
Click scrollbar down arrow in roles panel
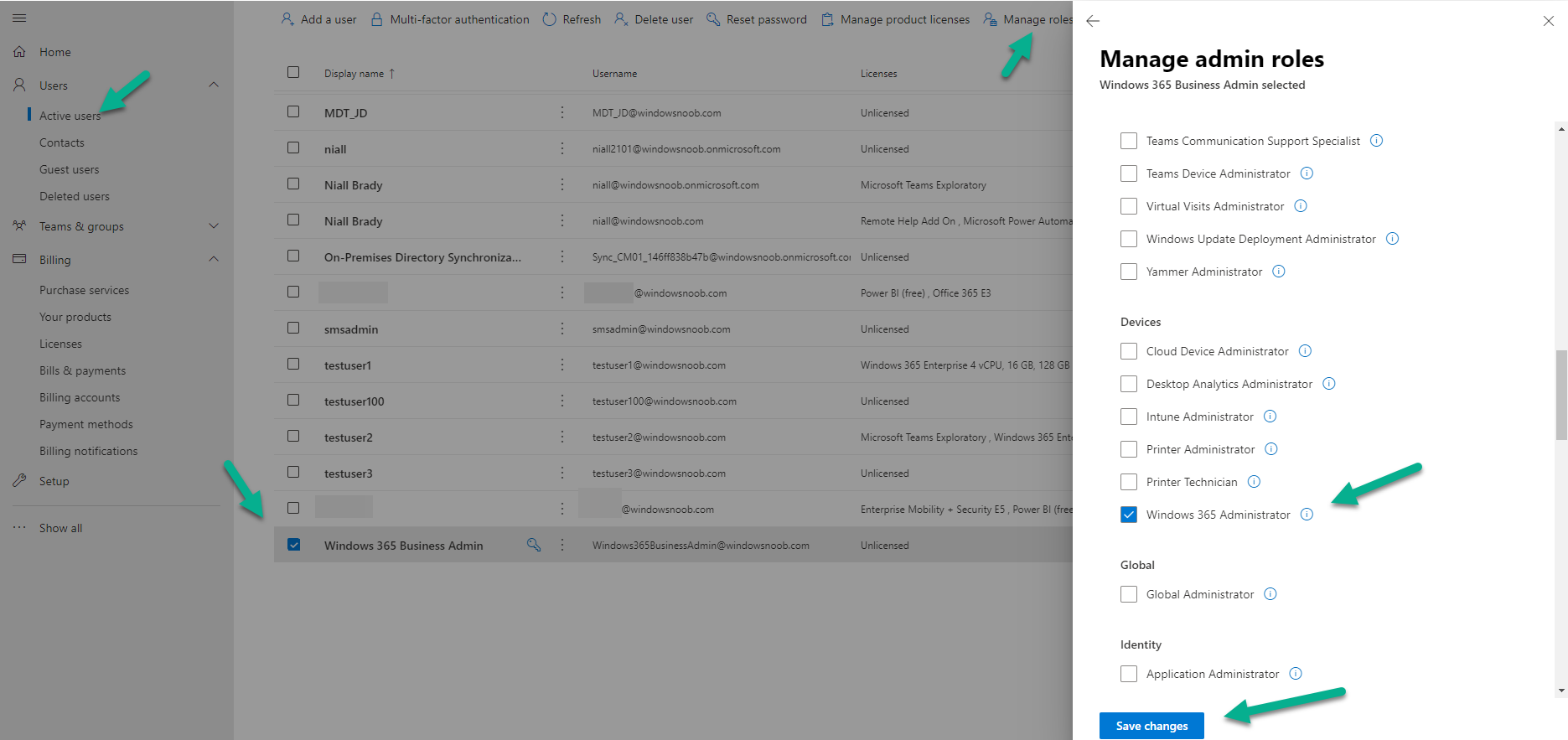(1561, 691)
